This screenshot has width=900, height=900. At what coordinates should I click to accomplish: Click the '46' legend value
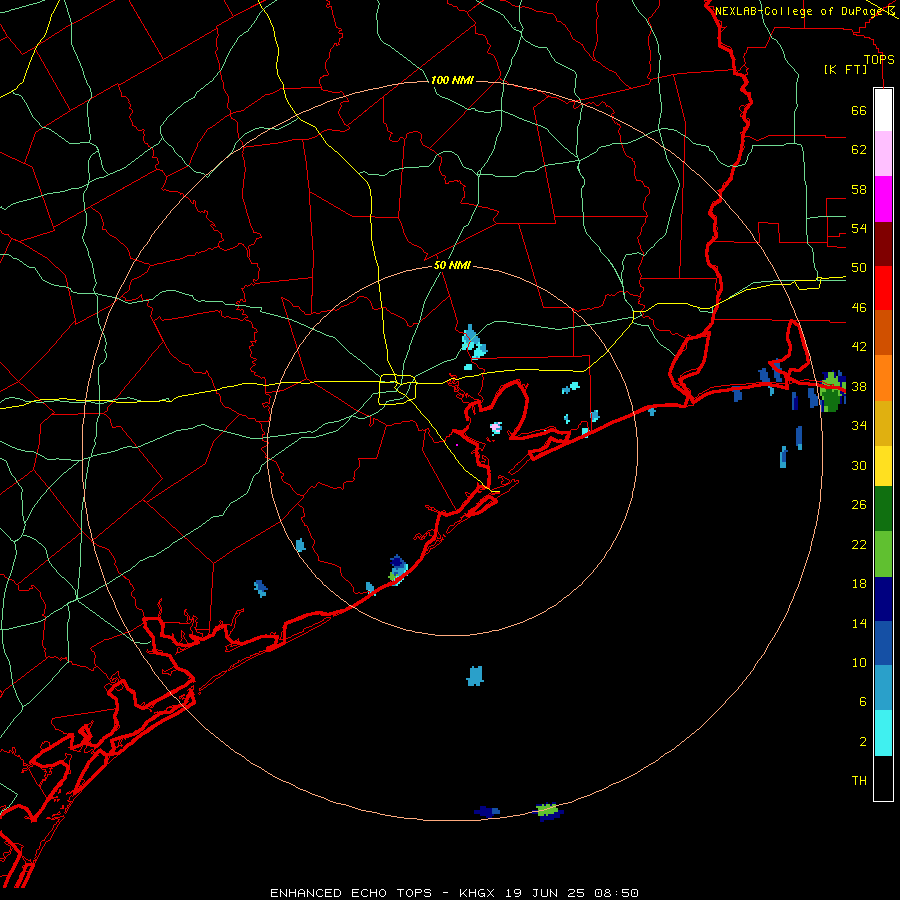pos(859,308)
